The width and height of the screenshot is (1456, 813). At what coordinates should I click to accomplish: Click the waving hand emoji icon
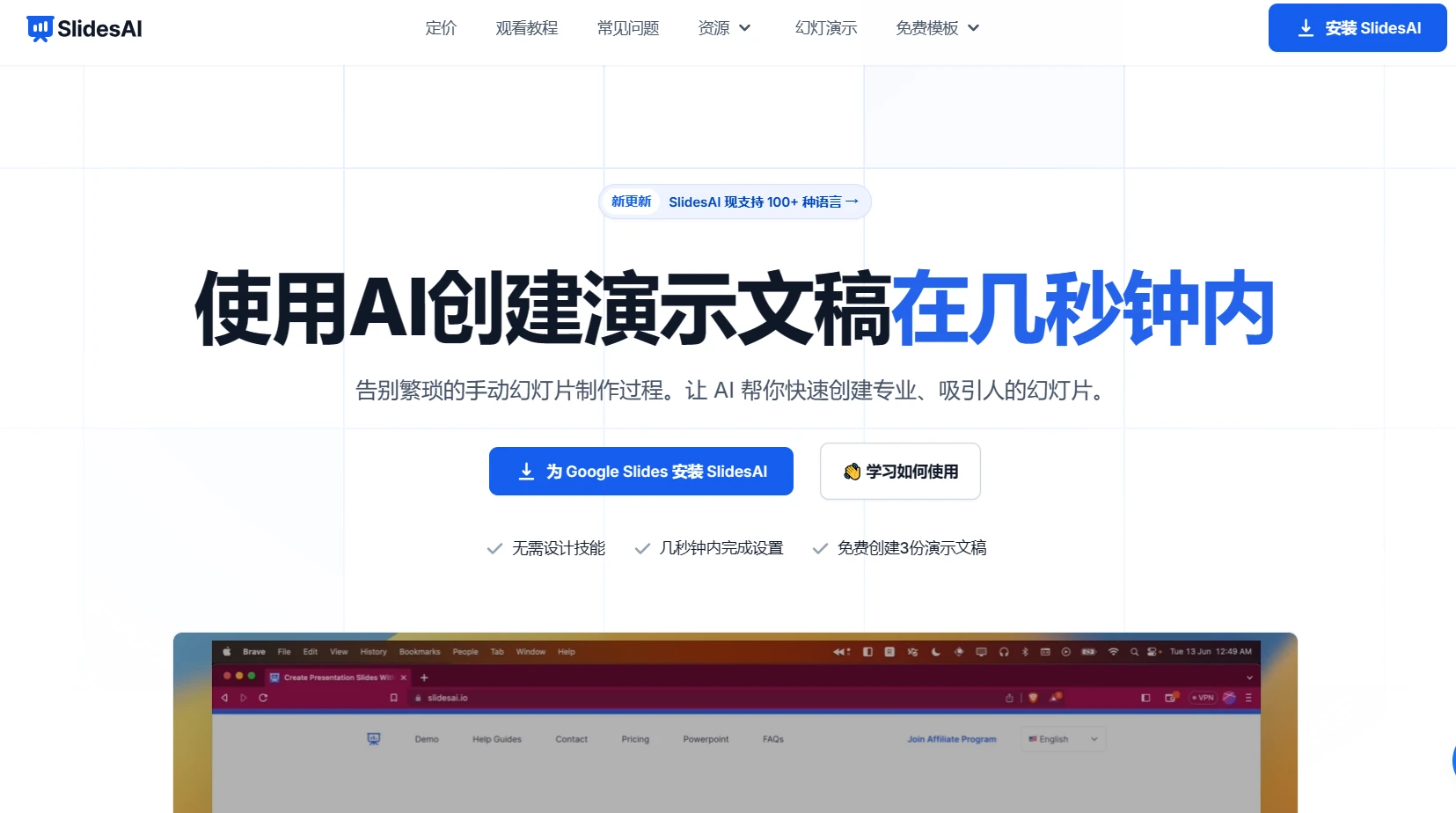tap(852, 472)
